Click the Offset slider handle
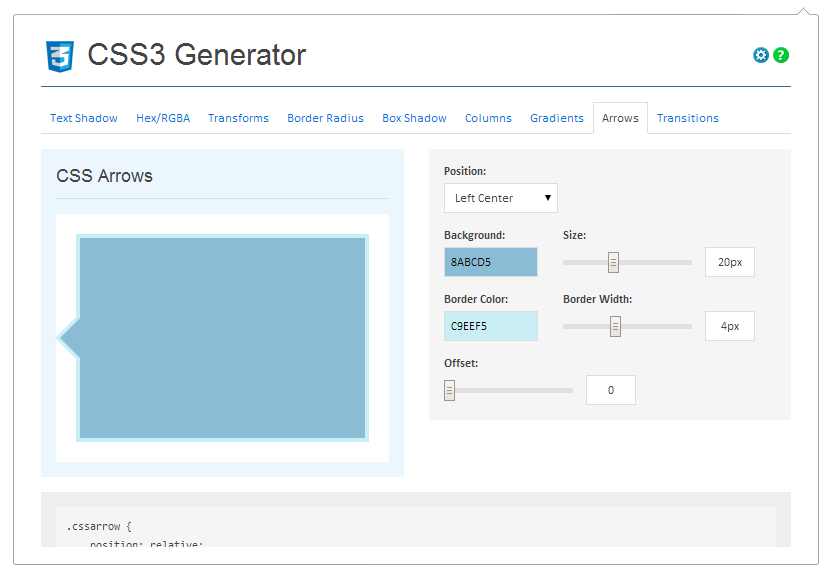This screenshot has height=580, width=832. (449, 390)
